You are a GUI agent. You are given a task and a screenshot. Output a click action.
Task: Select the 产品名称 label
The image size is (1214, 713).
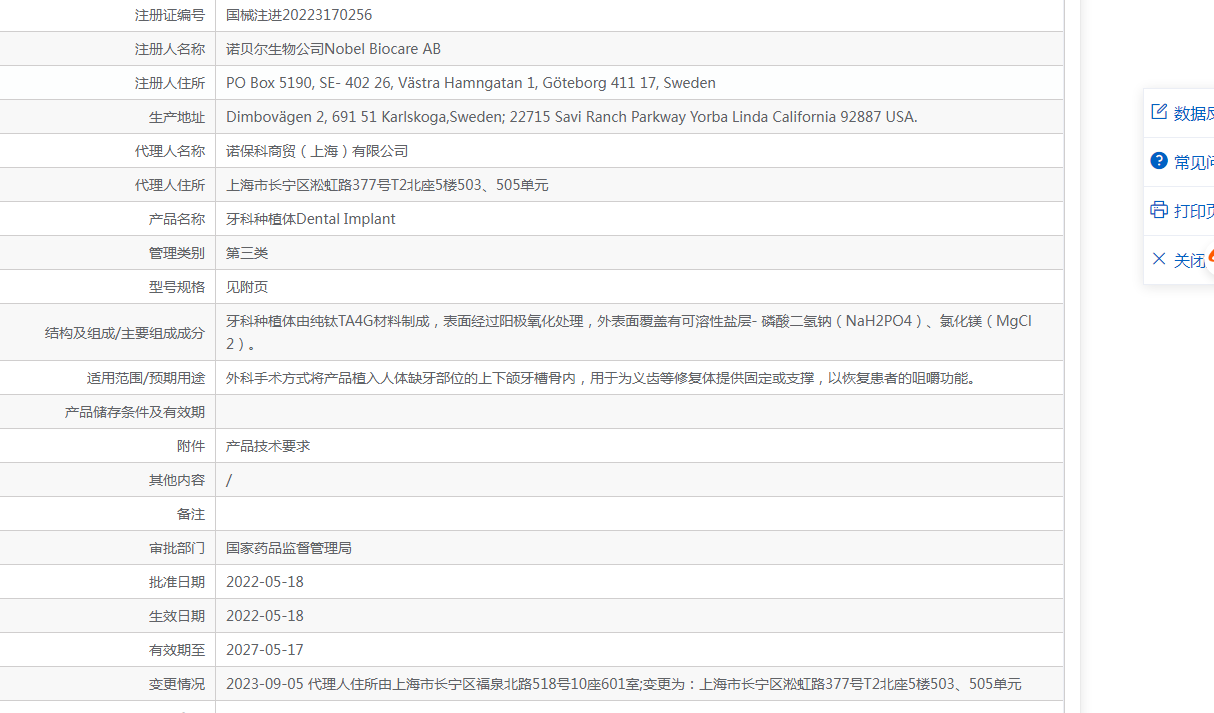(177, 219)
